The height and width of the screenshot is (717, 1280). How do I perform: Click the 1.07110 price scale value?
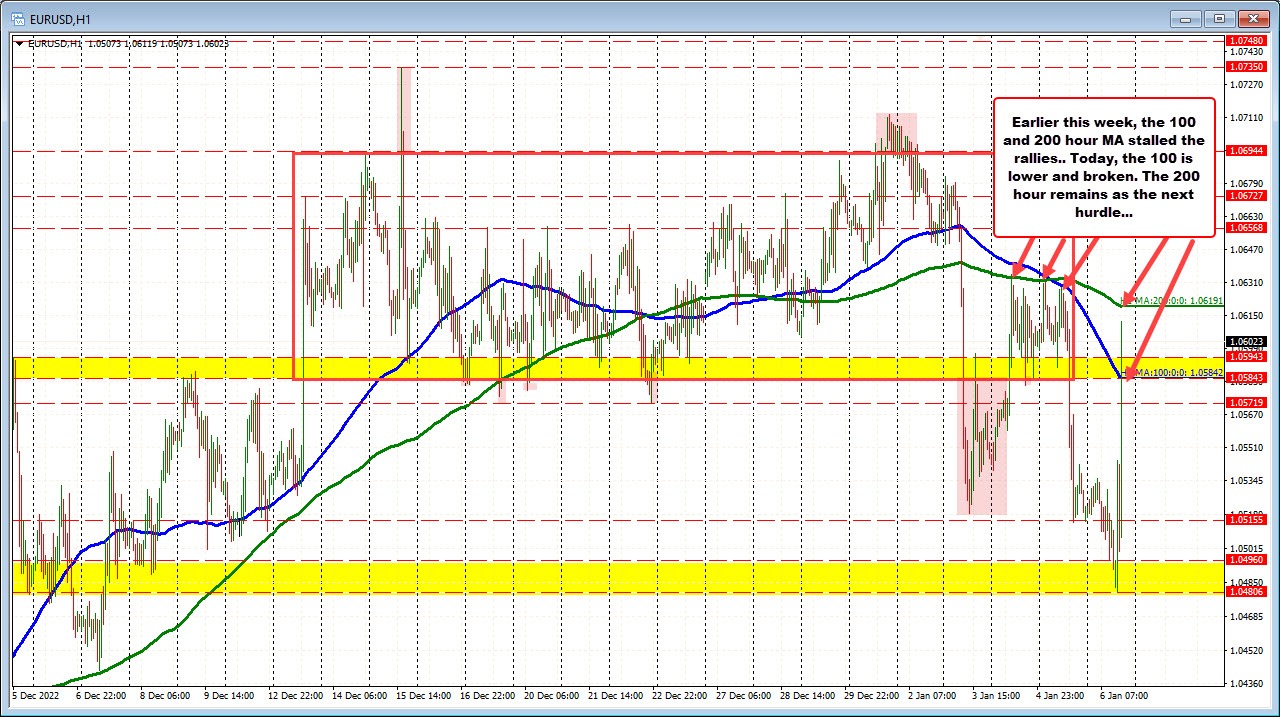point(1246,117)
